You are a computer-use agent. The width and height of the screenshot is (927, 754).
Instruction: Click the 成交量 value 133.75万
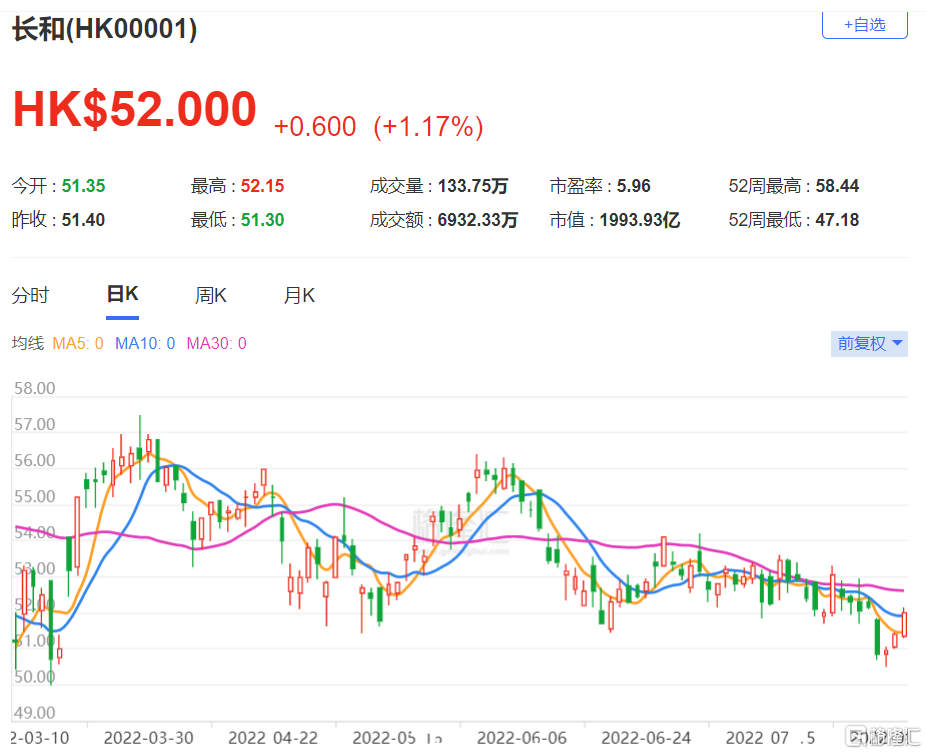(473, 186)
